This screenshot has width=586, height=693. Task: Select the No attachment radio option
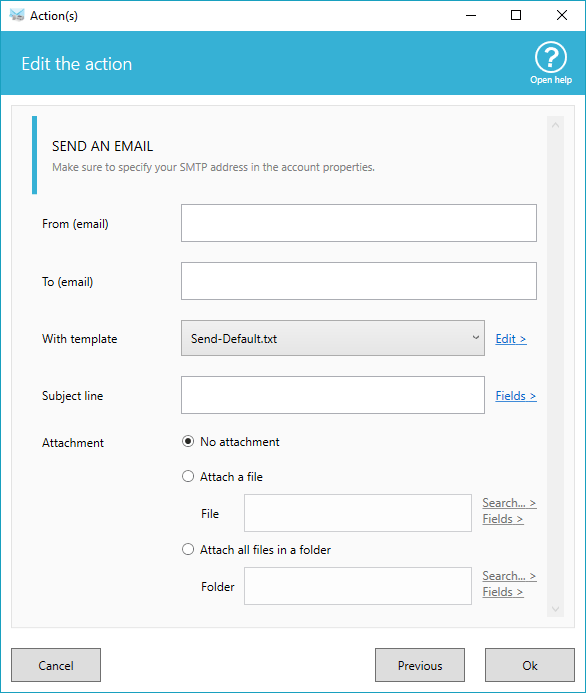pyautogui.click(x=188, y=442)
